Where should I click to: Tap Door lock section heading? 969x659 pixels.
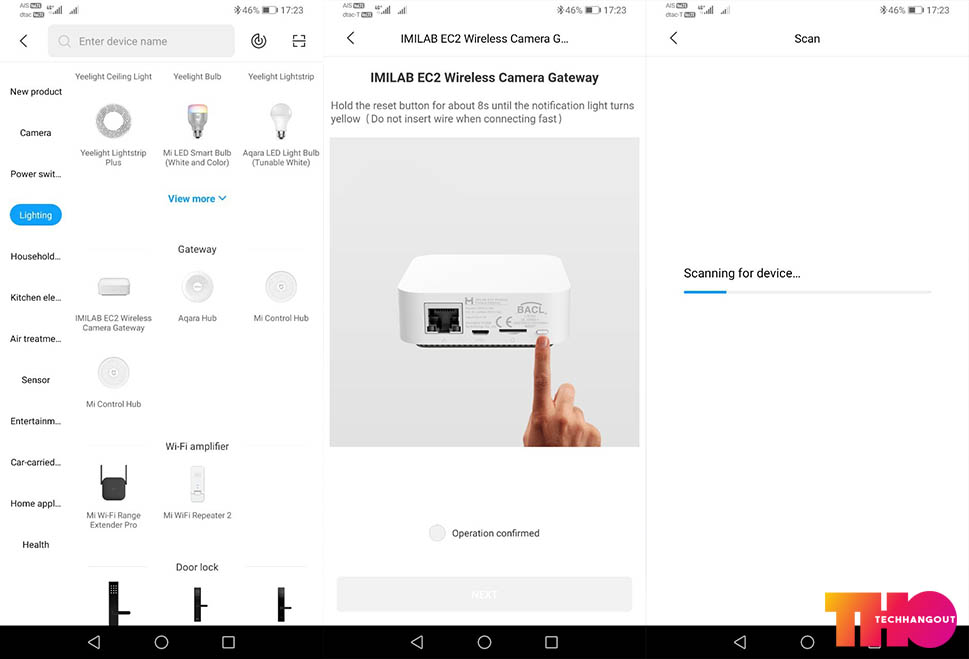tap(197, 567)
